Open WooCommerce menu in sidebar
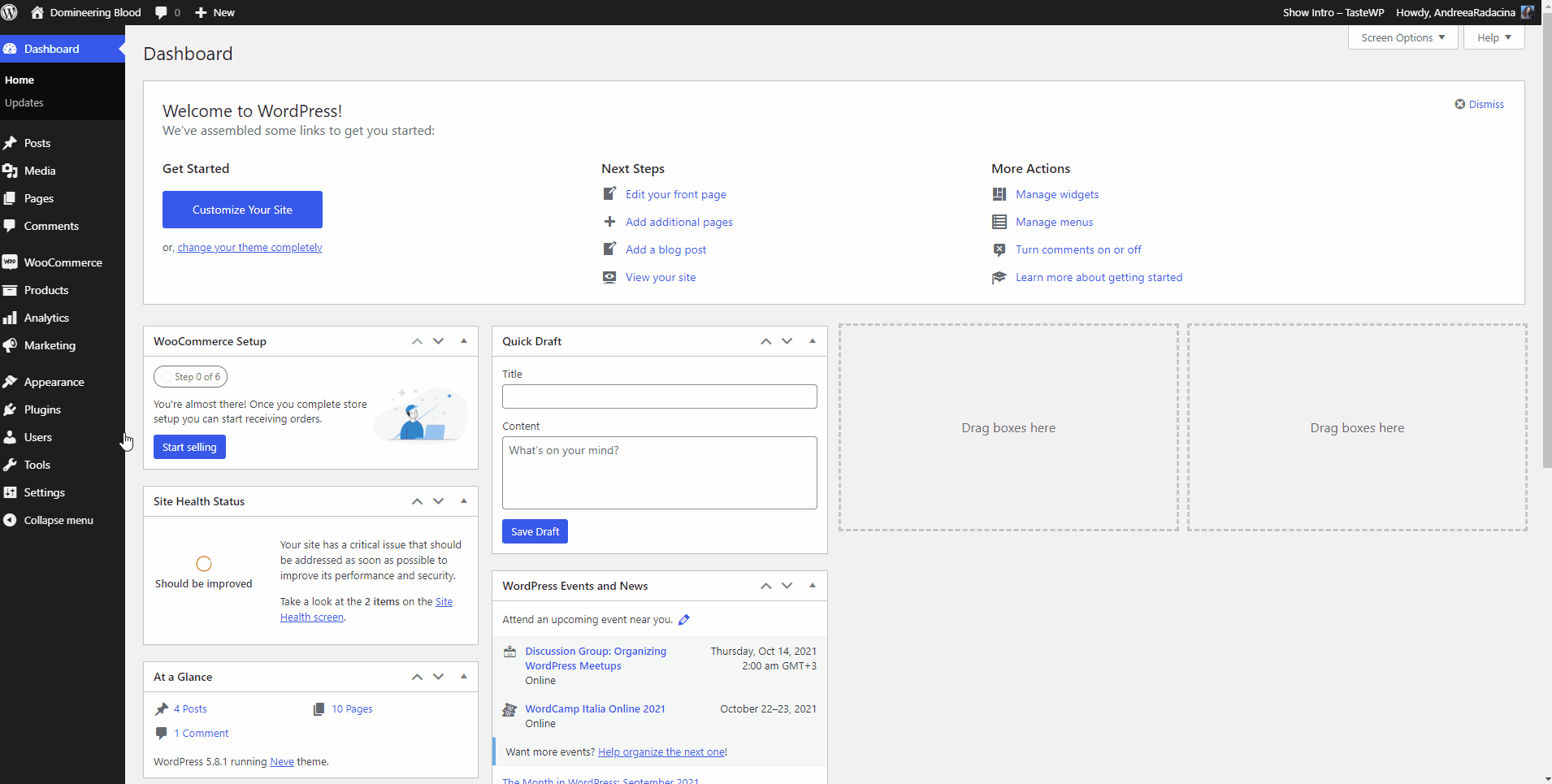The width and height of the screenshot is (1552, 784). coord(63,262)
